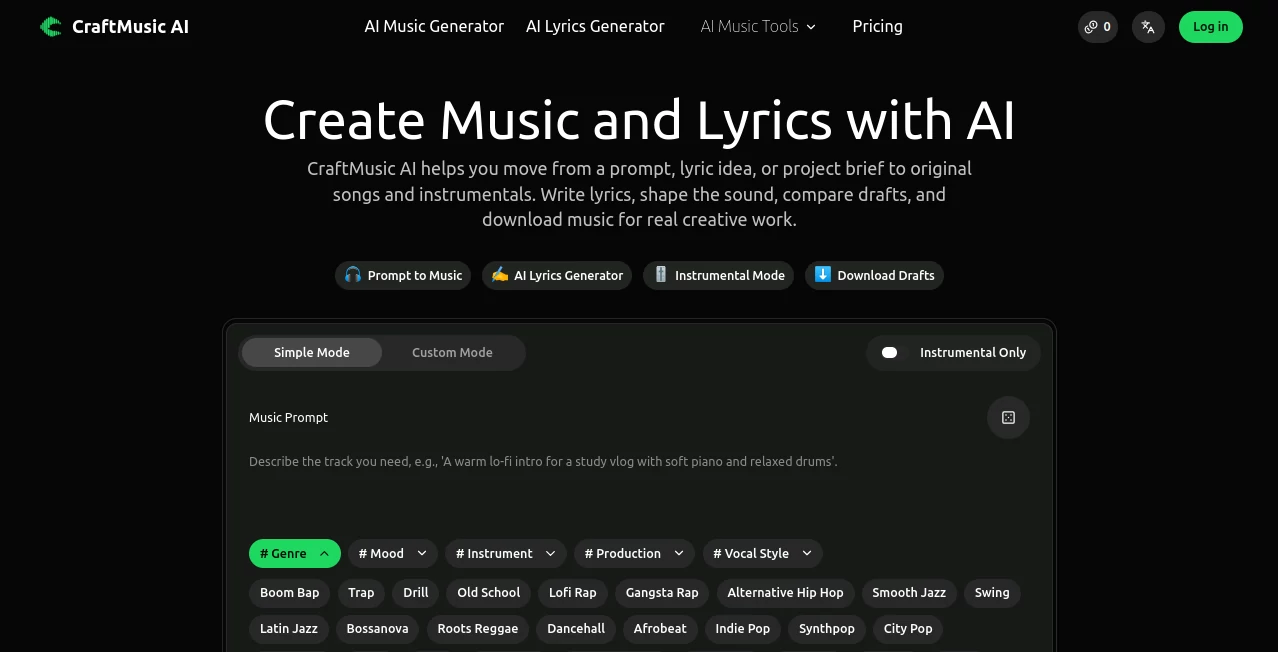Open the credits link icon showing 0
The image size is (1278, 652).
pos(1097,27)
